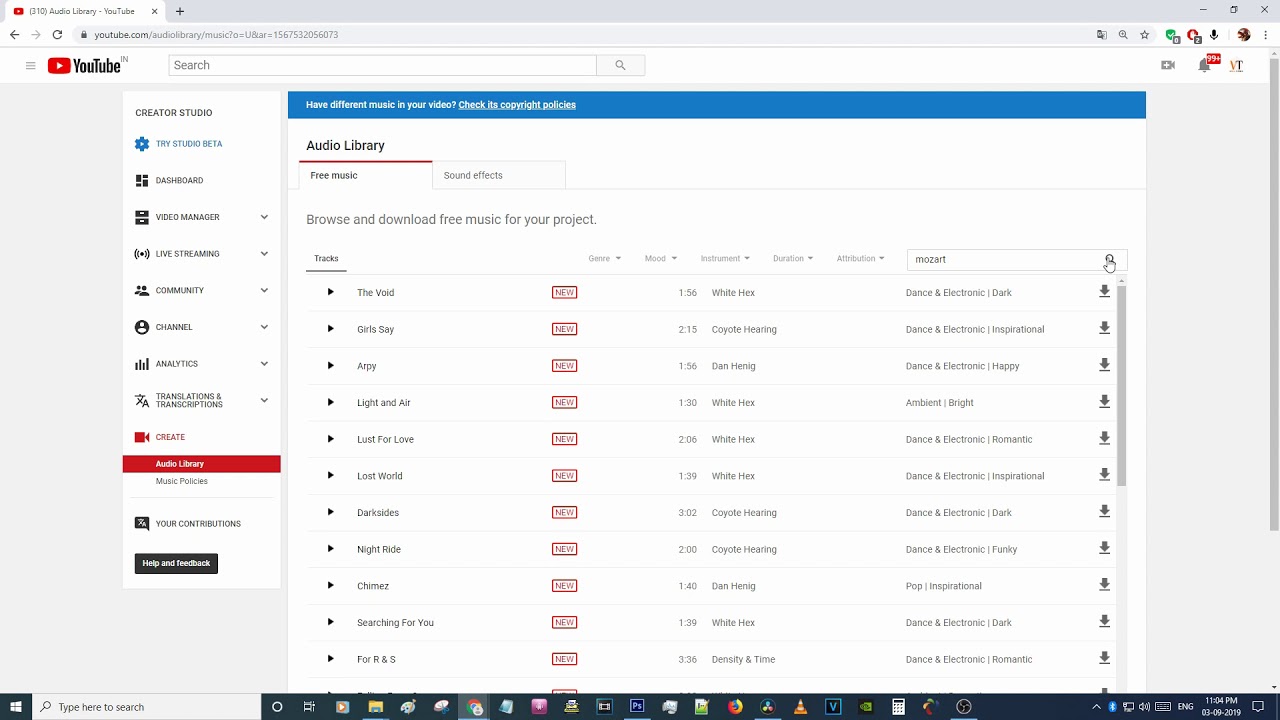Download The Void track

1104,292
